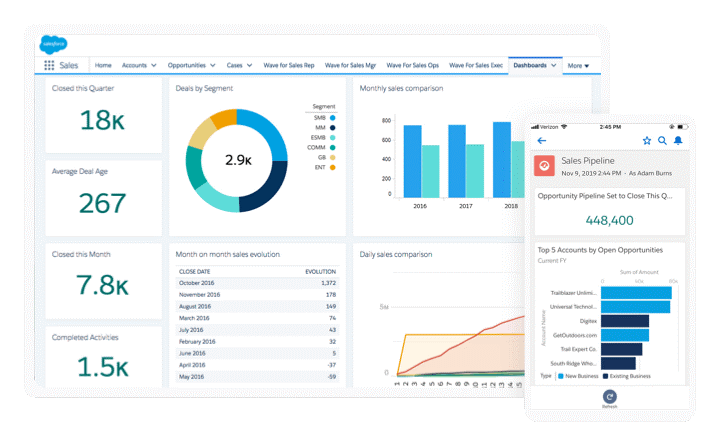This screenshot has height=446, width=720.
Task: Click the SMB legend color dot
Action: point(332,118)
